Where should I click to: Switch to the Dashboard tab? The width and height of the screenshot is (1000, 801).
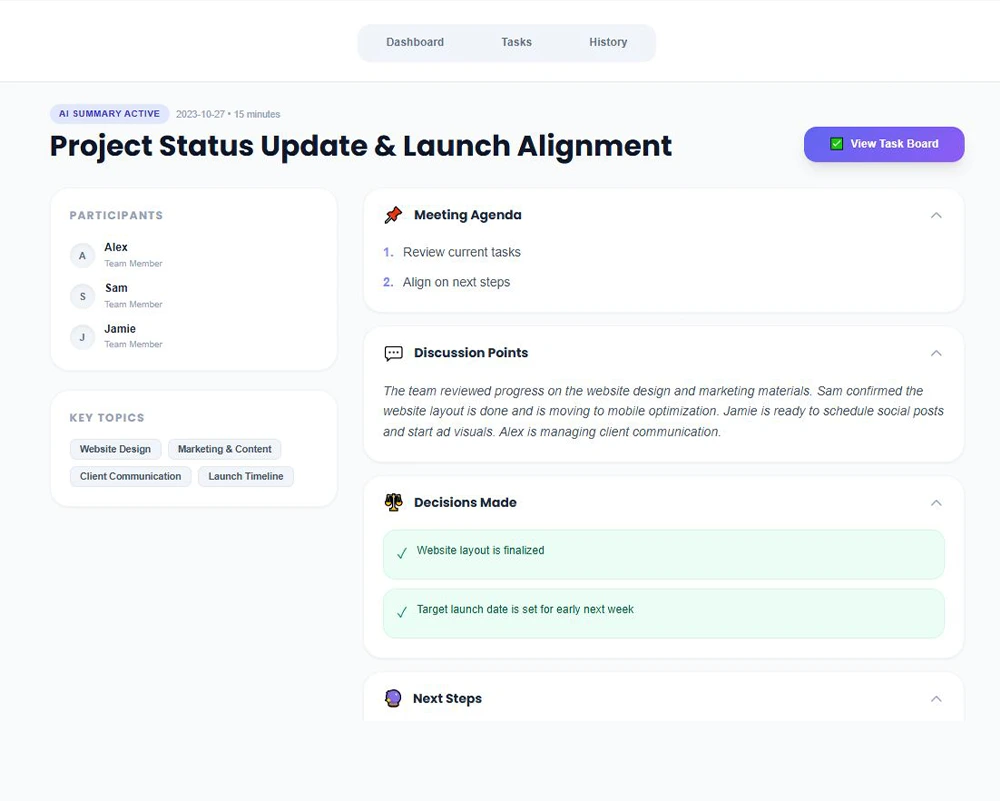coord(415,42)
